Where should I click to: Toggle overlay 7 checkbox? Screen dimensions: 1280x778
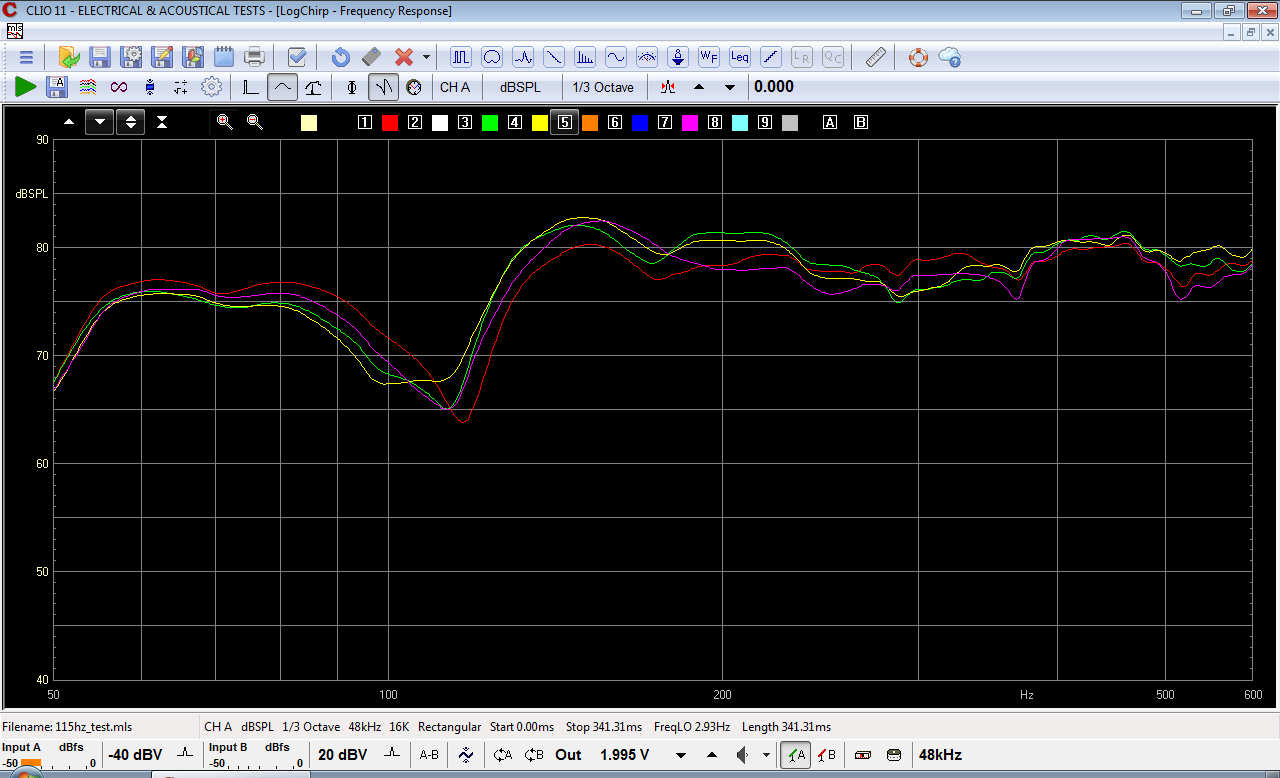click(x=664, y=122)
